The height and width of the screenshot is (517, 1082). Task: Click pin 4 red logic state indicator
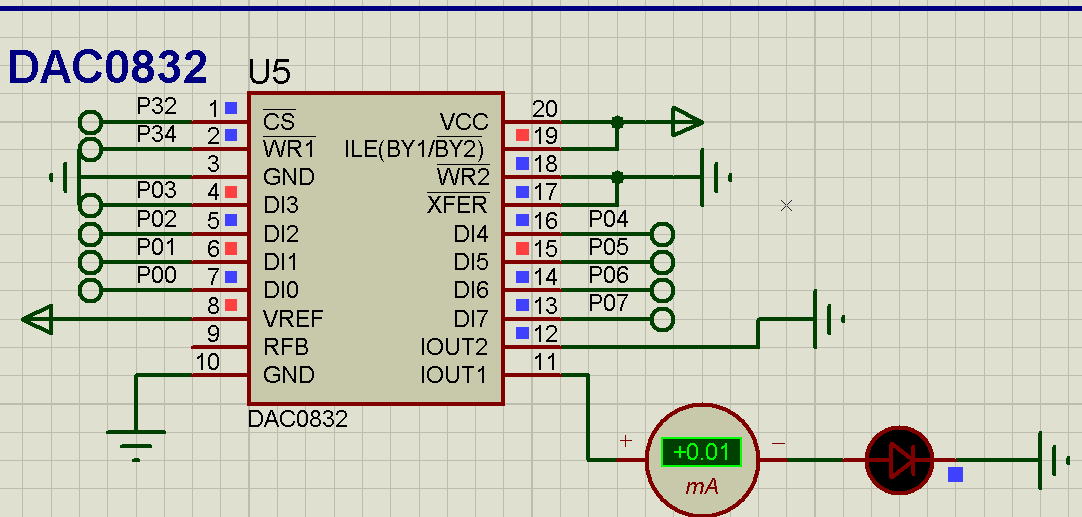[x=231, y=191]
